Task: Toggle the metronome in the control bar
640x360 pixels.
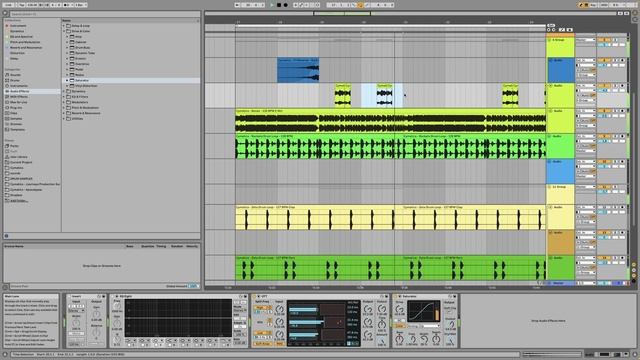Action: pyautogui.click(x=67, y=5)
